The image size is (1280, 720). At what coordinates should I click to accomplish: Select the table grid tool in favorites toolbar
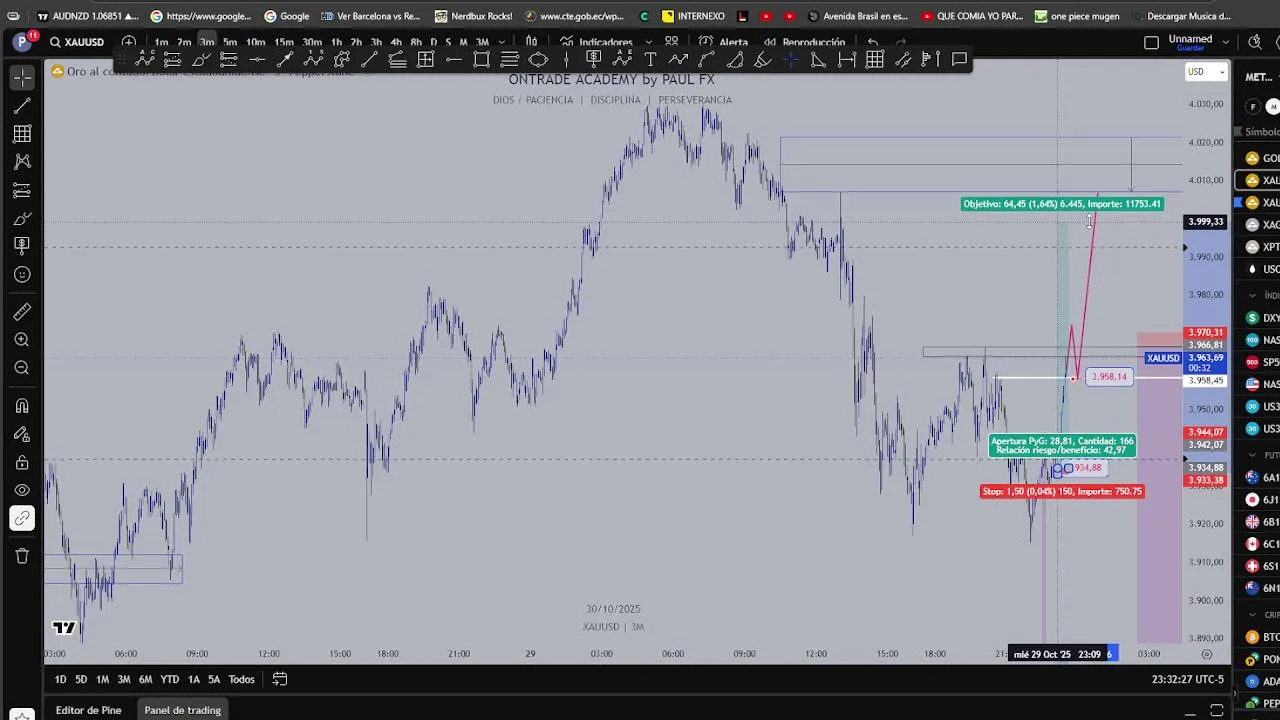tap(875, 60)
